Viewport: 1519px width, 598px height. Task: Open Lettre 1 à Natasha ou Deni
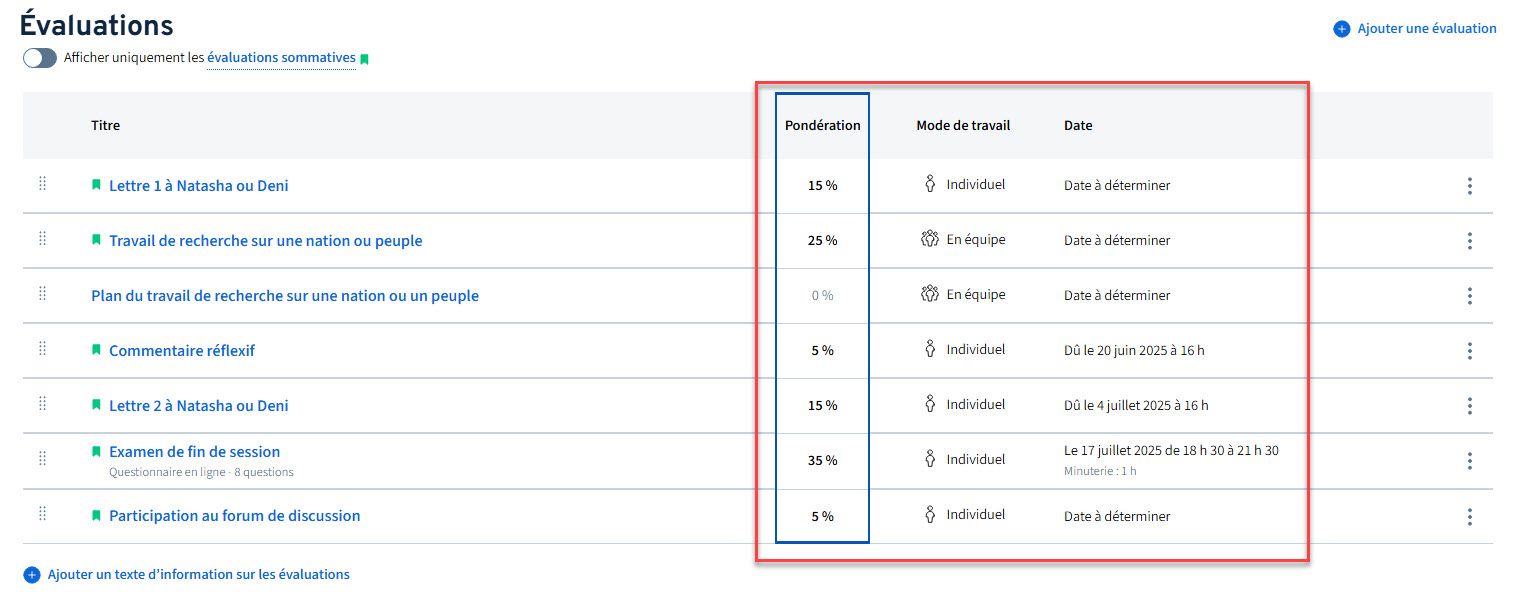198,186
